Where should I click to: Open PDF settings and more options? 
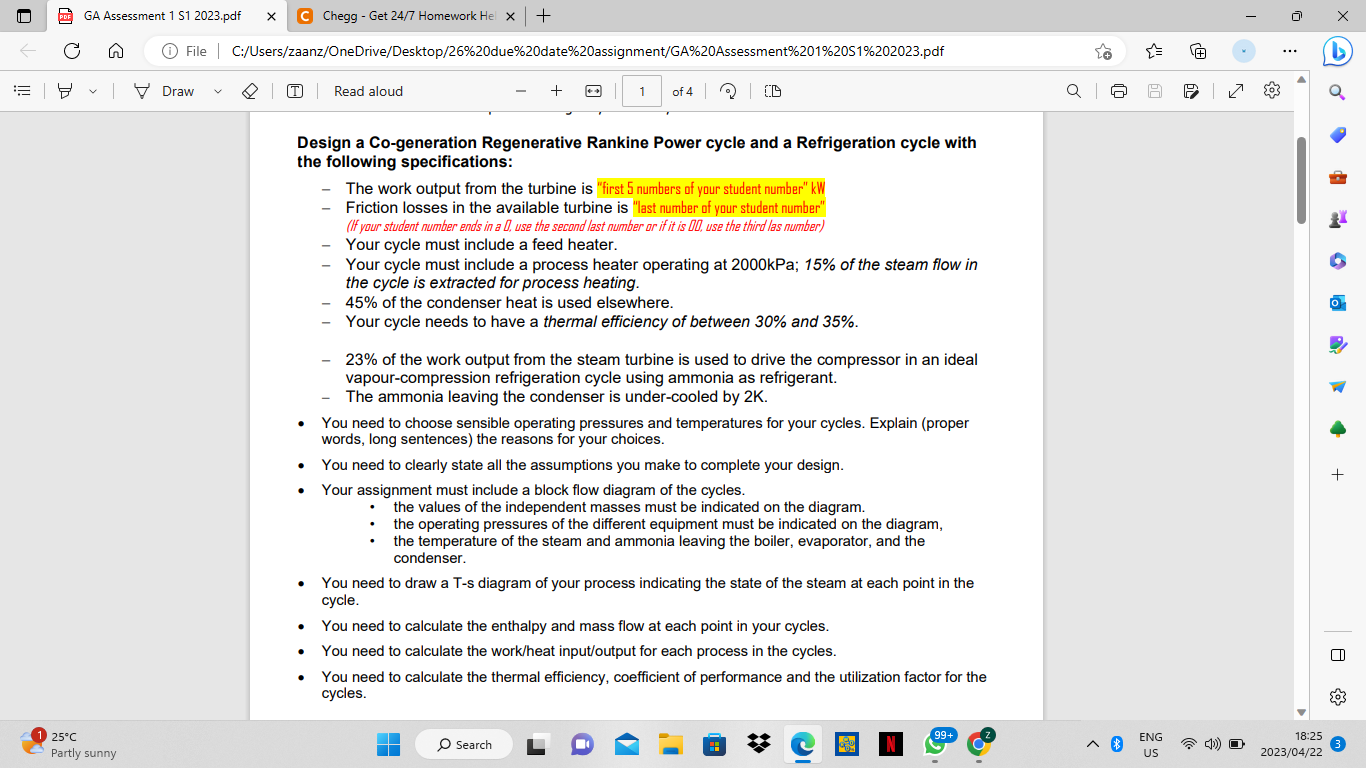pos(1271,91)
